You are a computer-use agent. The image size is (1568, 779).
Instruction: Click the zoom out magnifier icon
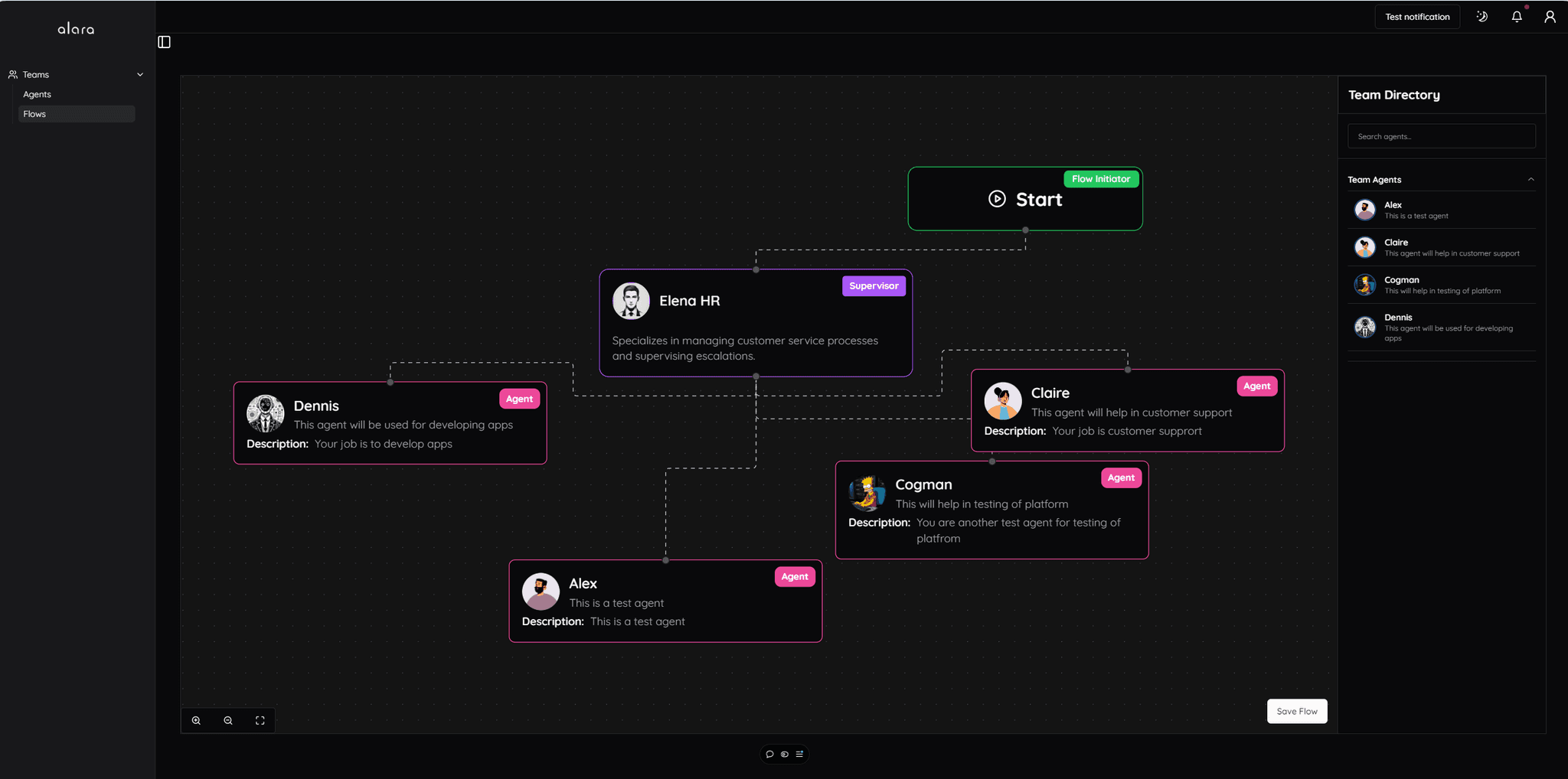click(x=228, y=721)
